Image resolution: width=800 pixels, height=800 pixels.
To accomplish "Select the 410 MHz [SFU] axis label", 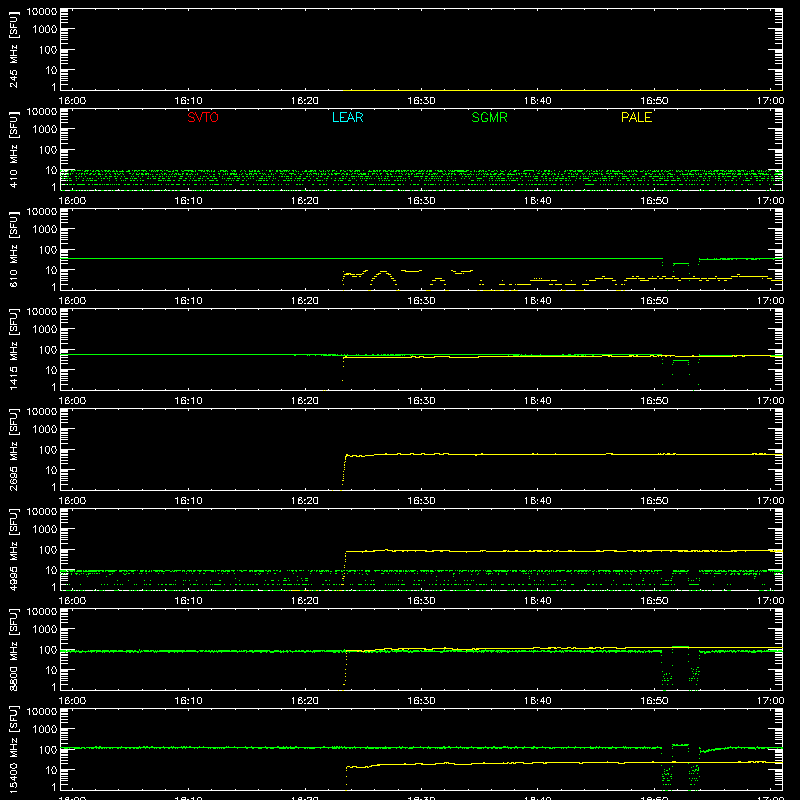I will pos(14,149).
